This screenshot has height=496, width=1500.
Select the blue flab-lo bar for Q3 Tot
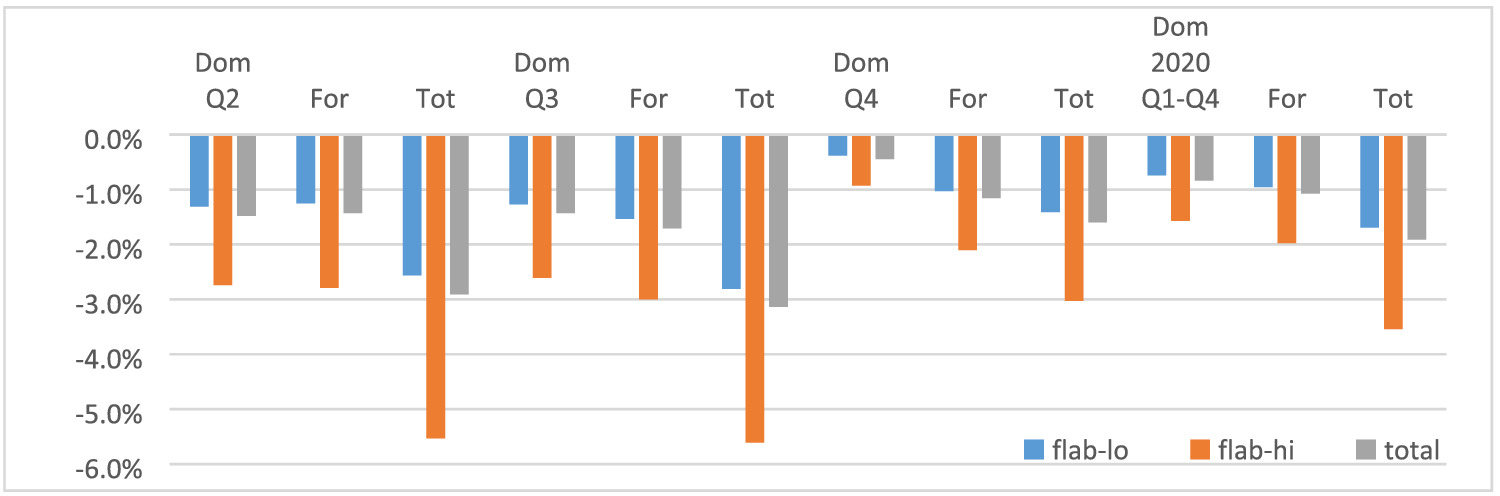tap(731, 212)
